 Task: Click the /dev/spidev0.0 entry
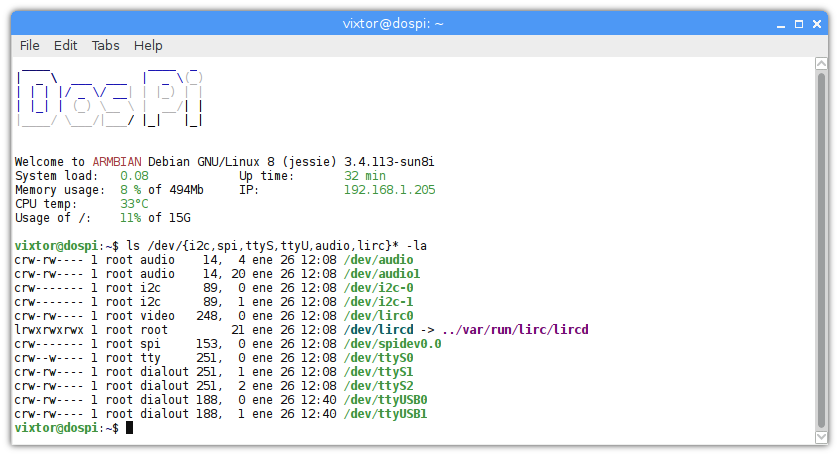393,343
